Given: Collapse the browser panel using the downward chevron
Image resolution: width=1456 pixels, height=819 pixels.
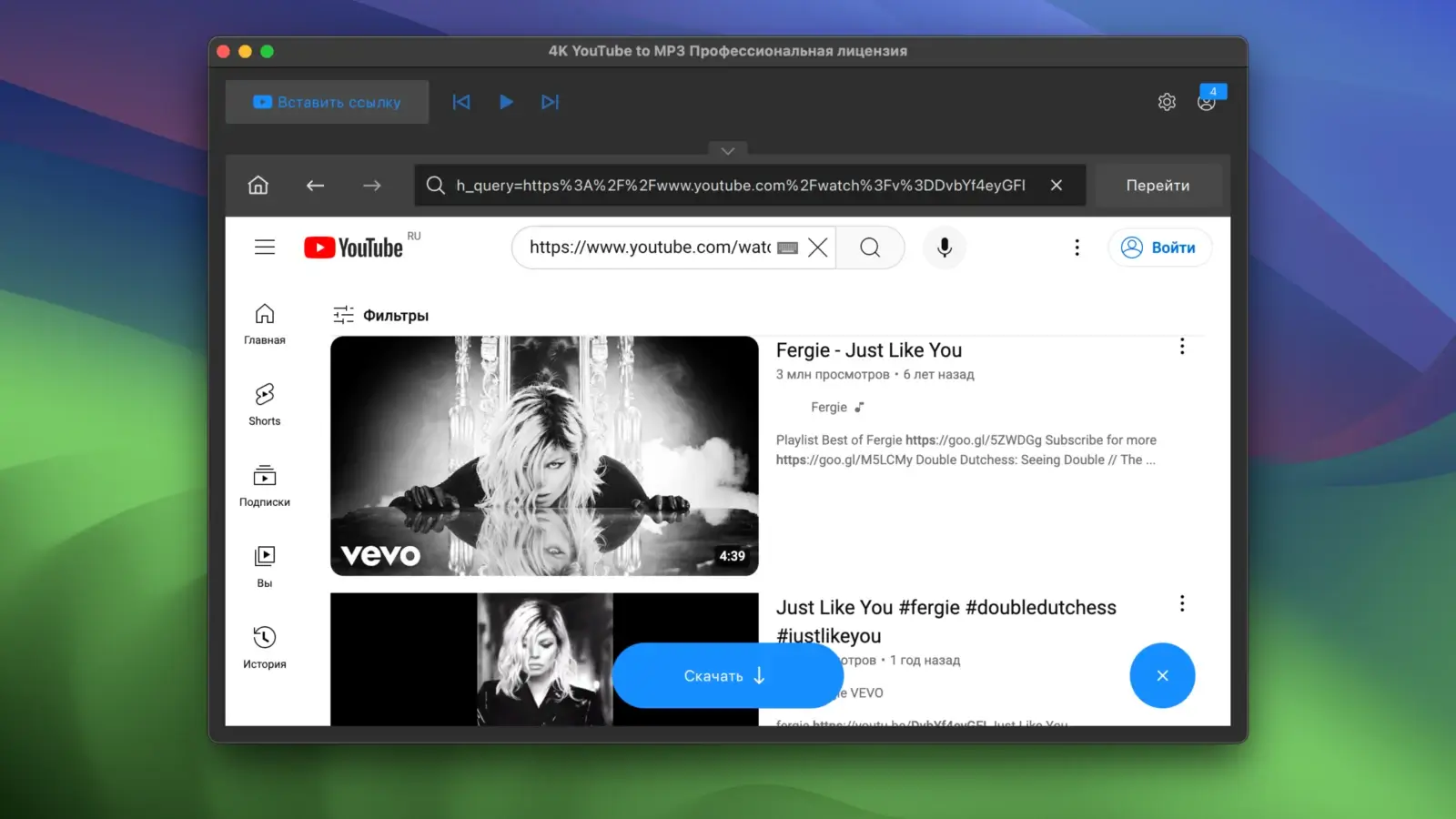Looking at the screenshot, I should (727, 150).
